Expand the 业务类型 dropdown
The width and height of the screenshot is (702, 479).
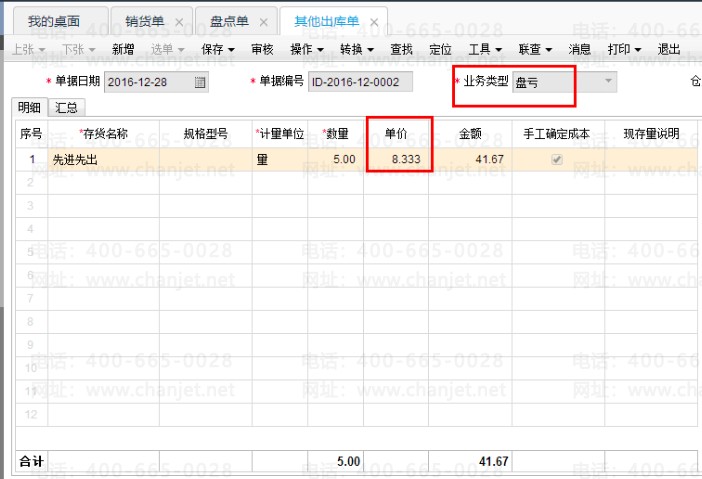608,82
